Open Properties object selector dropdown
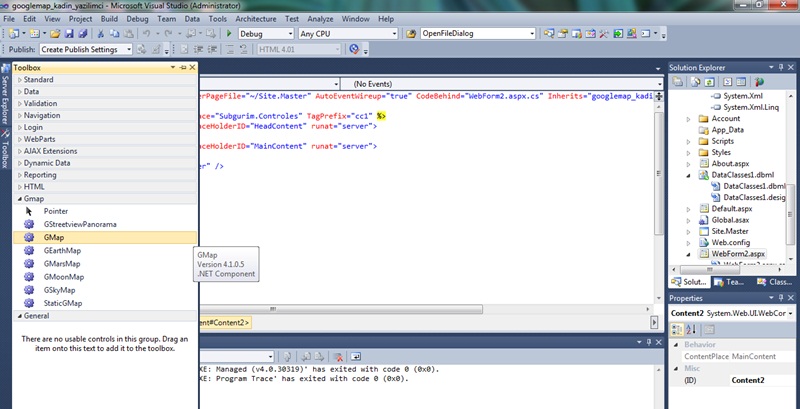 pyautogui.click(x=790, y=313)
